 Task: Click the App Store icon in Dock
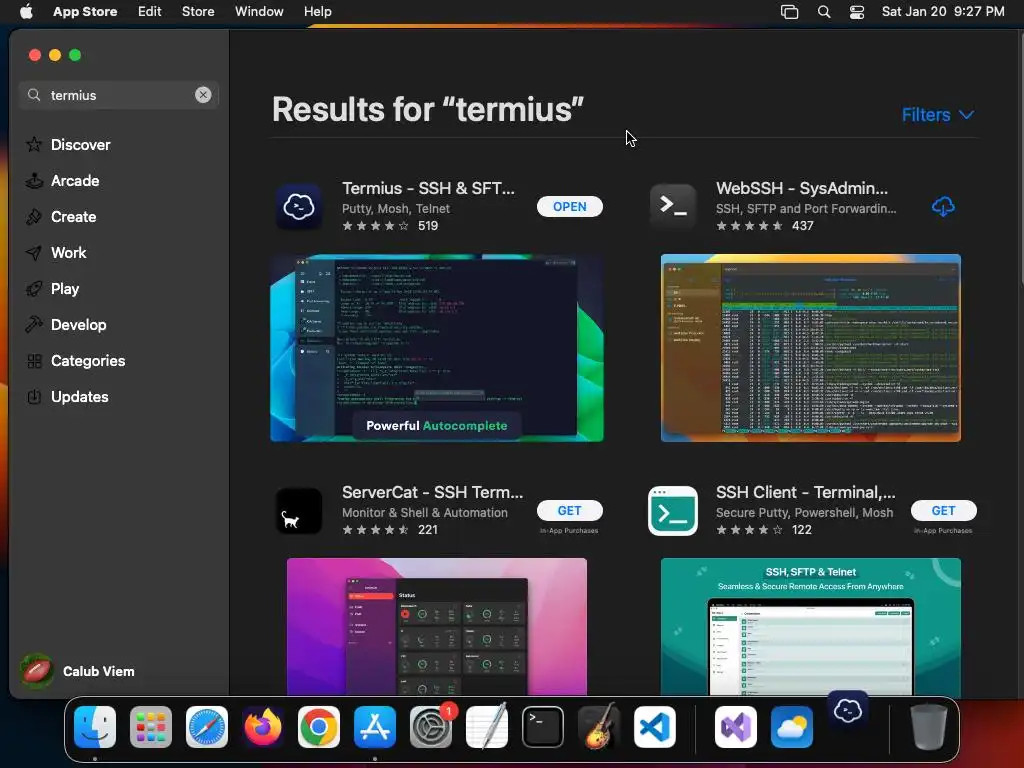(375, 727)
